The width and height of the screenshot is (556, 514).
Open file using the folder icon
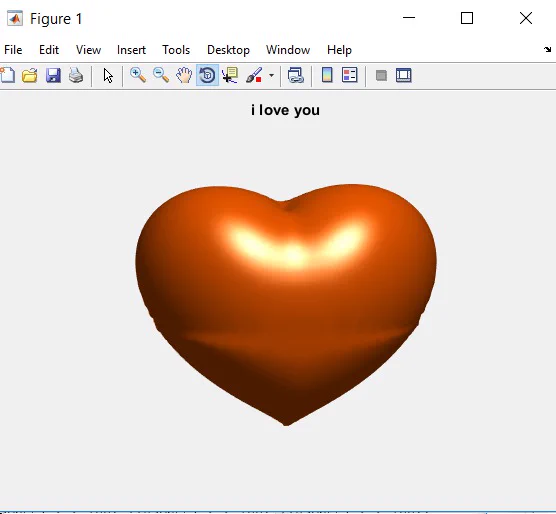(30, 75)
